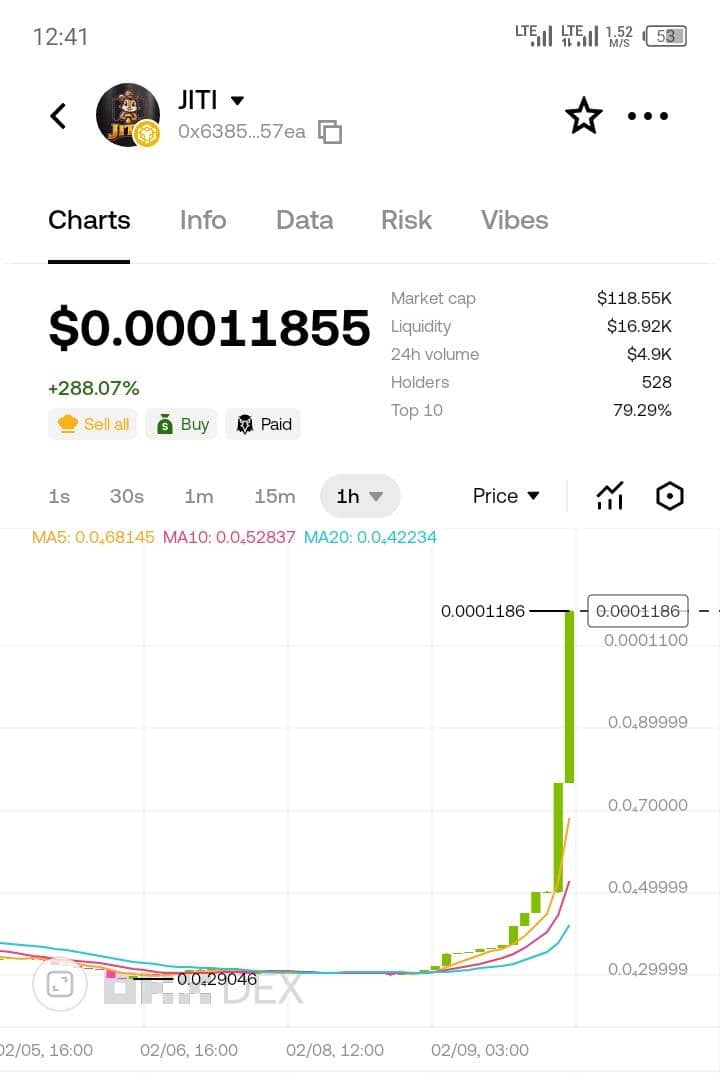This screenshot has width=720, height=1074.
Task: Tap the 02/09, 03:00 time axis label
Action: click(x=480, y=1050)
